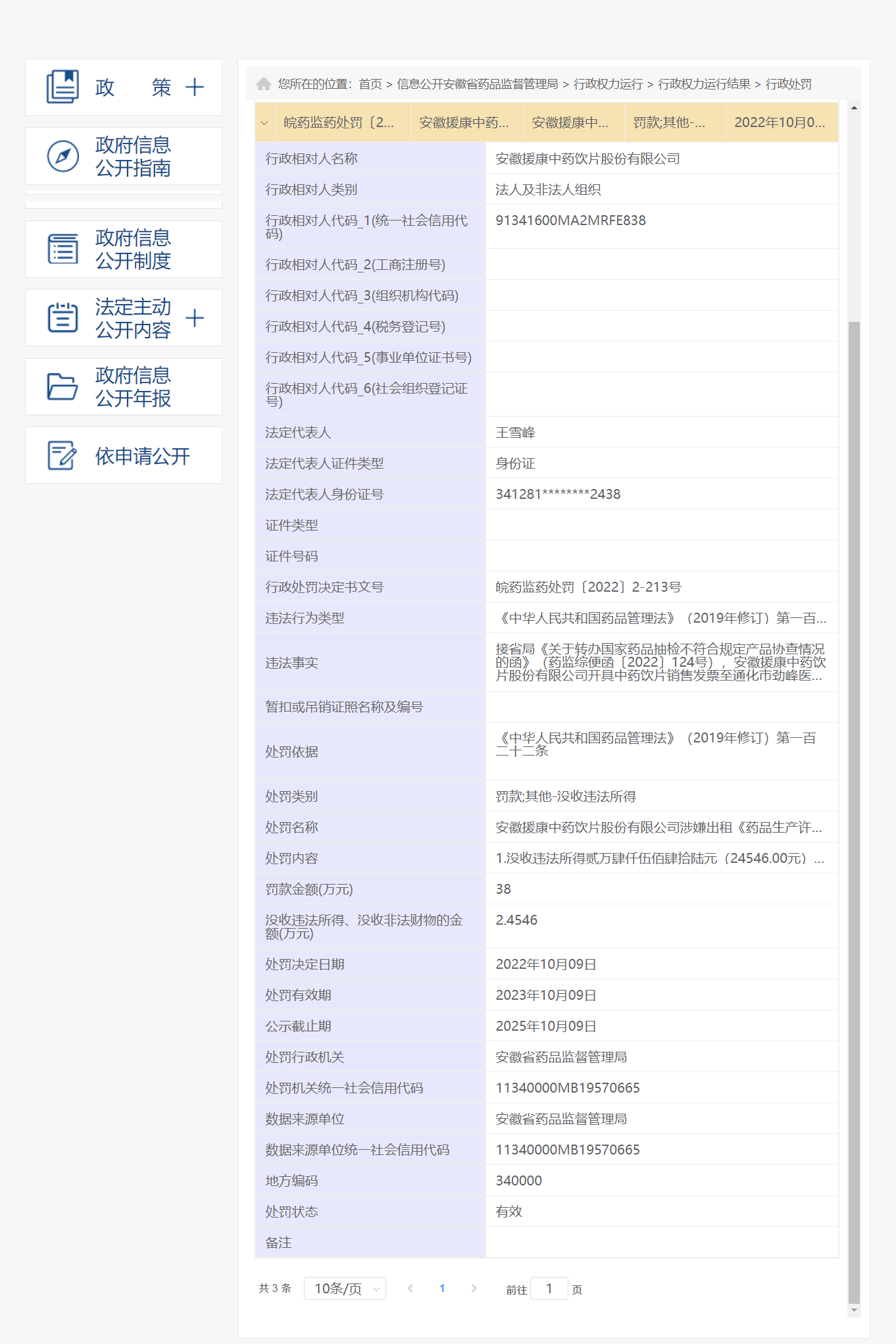Click scrollbar down arrow
The height and width of the screenshot is (1344, 896).
pyautogui.click(x=854, y=1310)
